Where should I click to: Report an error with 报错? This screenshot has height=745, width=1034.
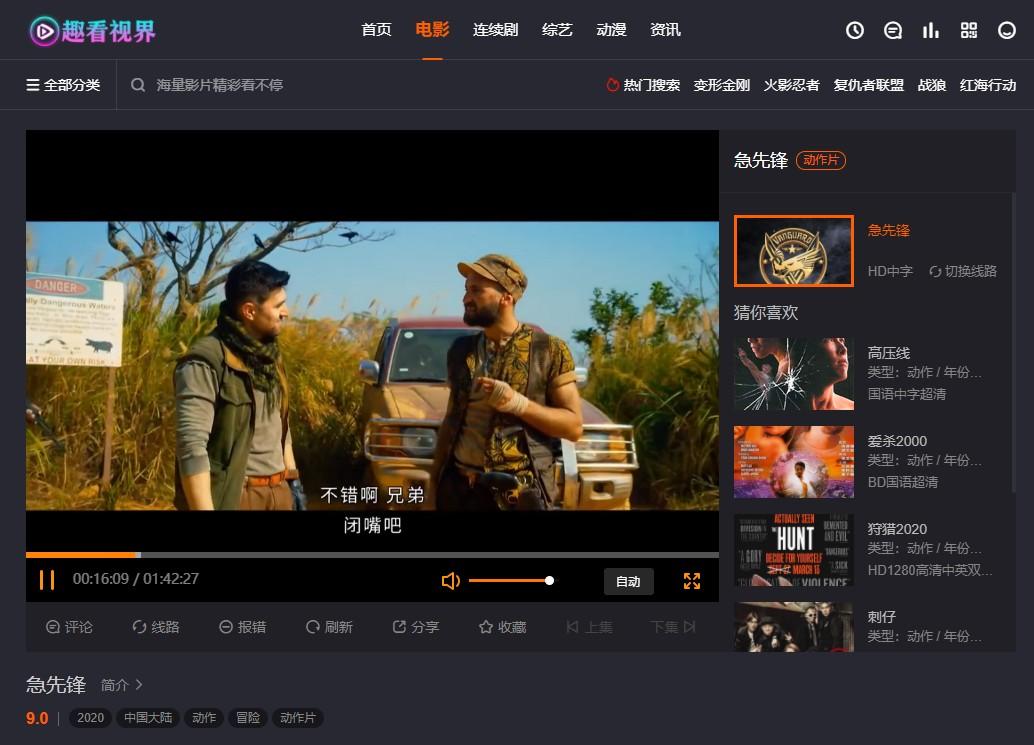tap(242, 627)
